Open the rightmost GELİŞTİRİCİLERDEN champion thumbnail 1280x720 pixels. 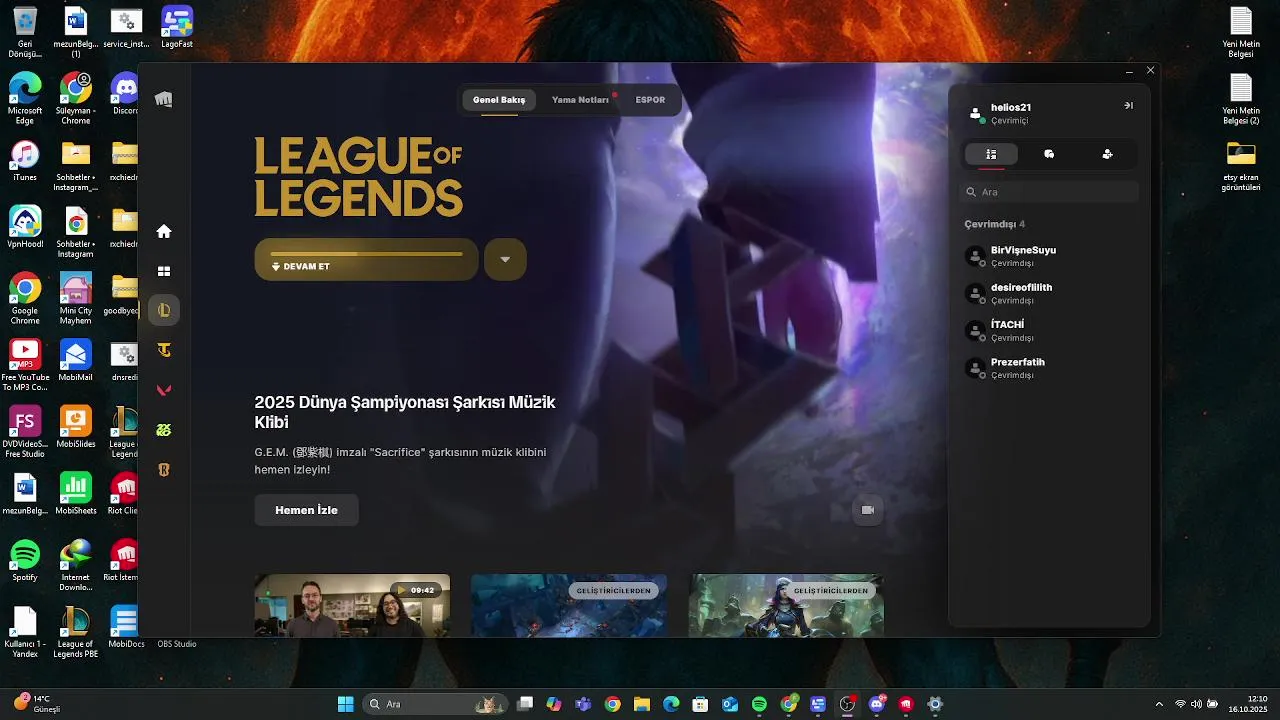(x=786, y=605)
